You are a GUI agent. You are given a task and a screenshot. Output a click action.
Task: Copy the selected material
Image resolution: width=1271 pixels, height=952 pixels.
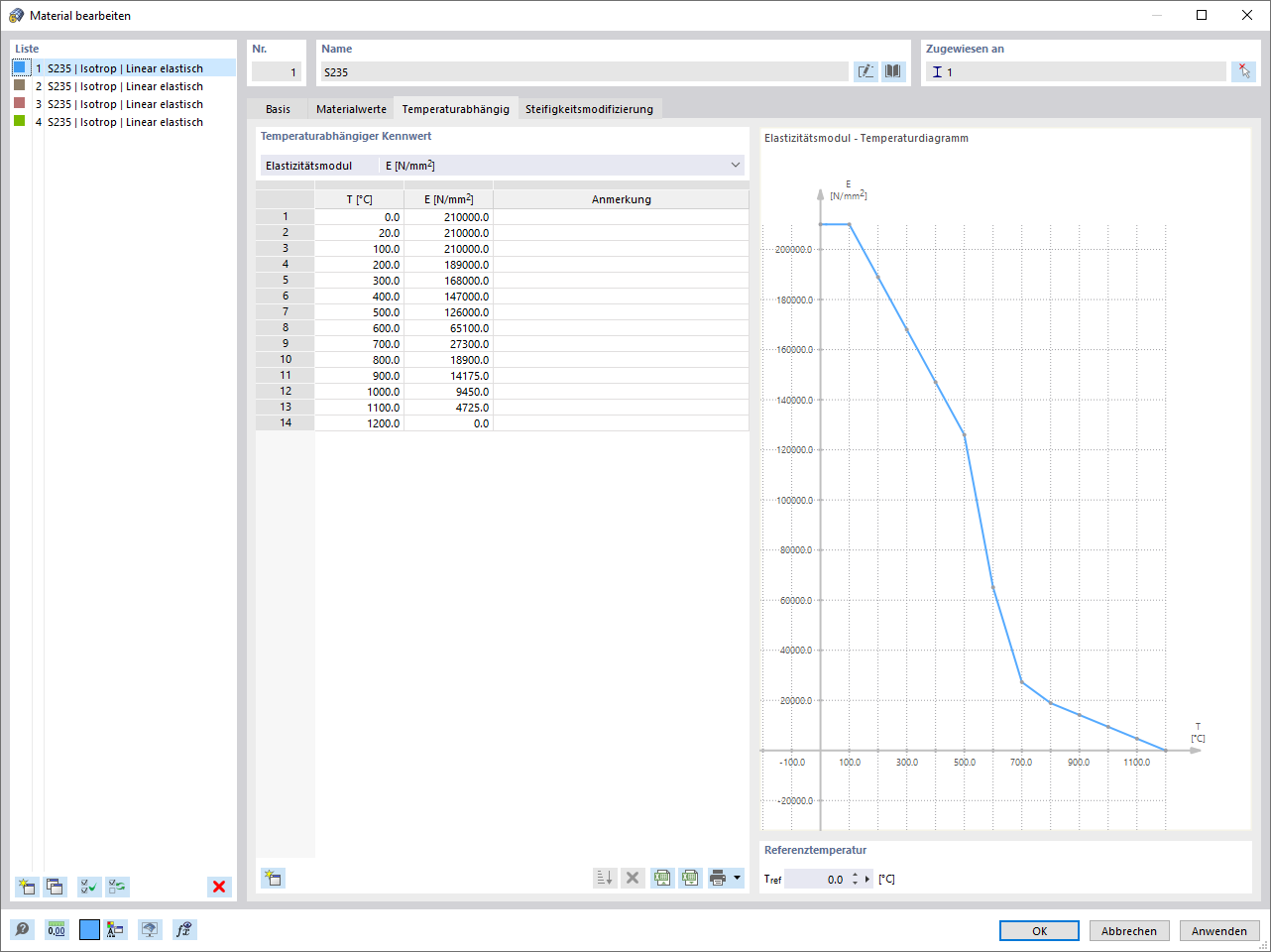coord(55,887)
